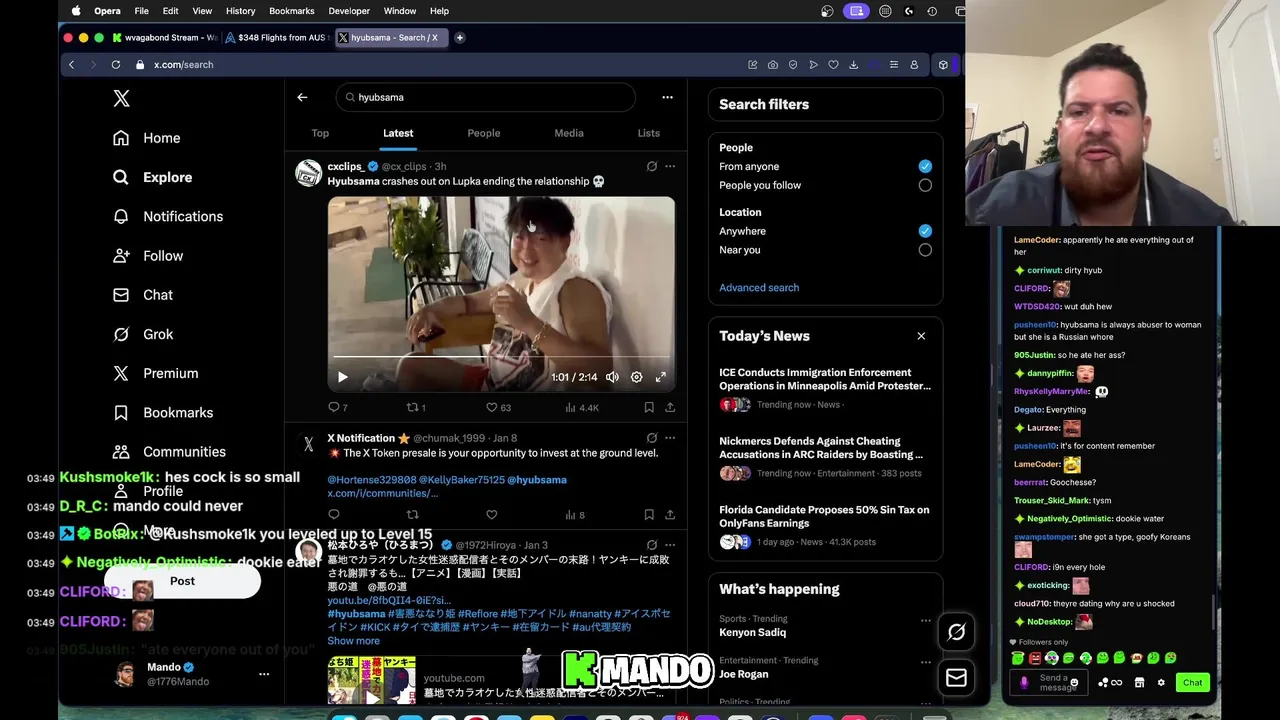Open Advanced search link
This screenshot has height=720, width=1280.
(x=759, y=288)
